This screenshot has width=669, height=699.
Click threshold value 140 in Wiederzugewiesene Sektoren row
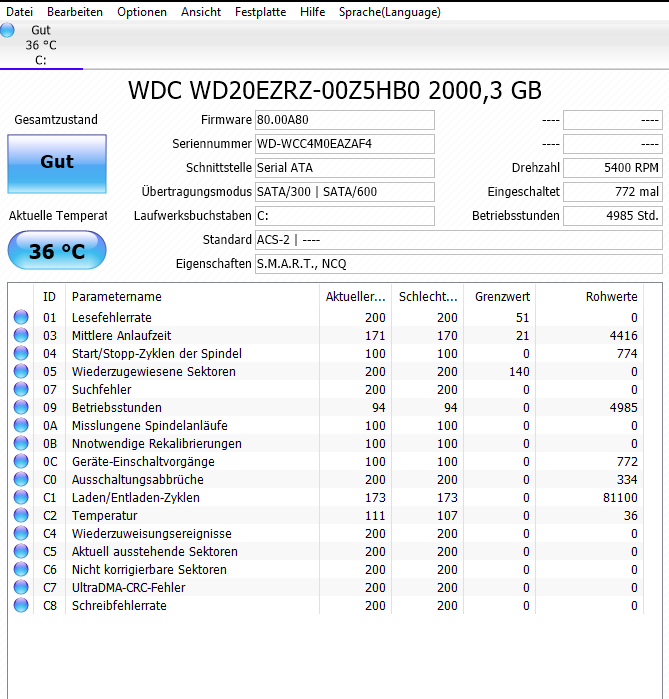tap(519, 371)
